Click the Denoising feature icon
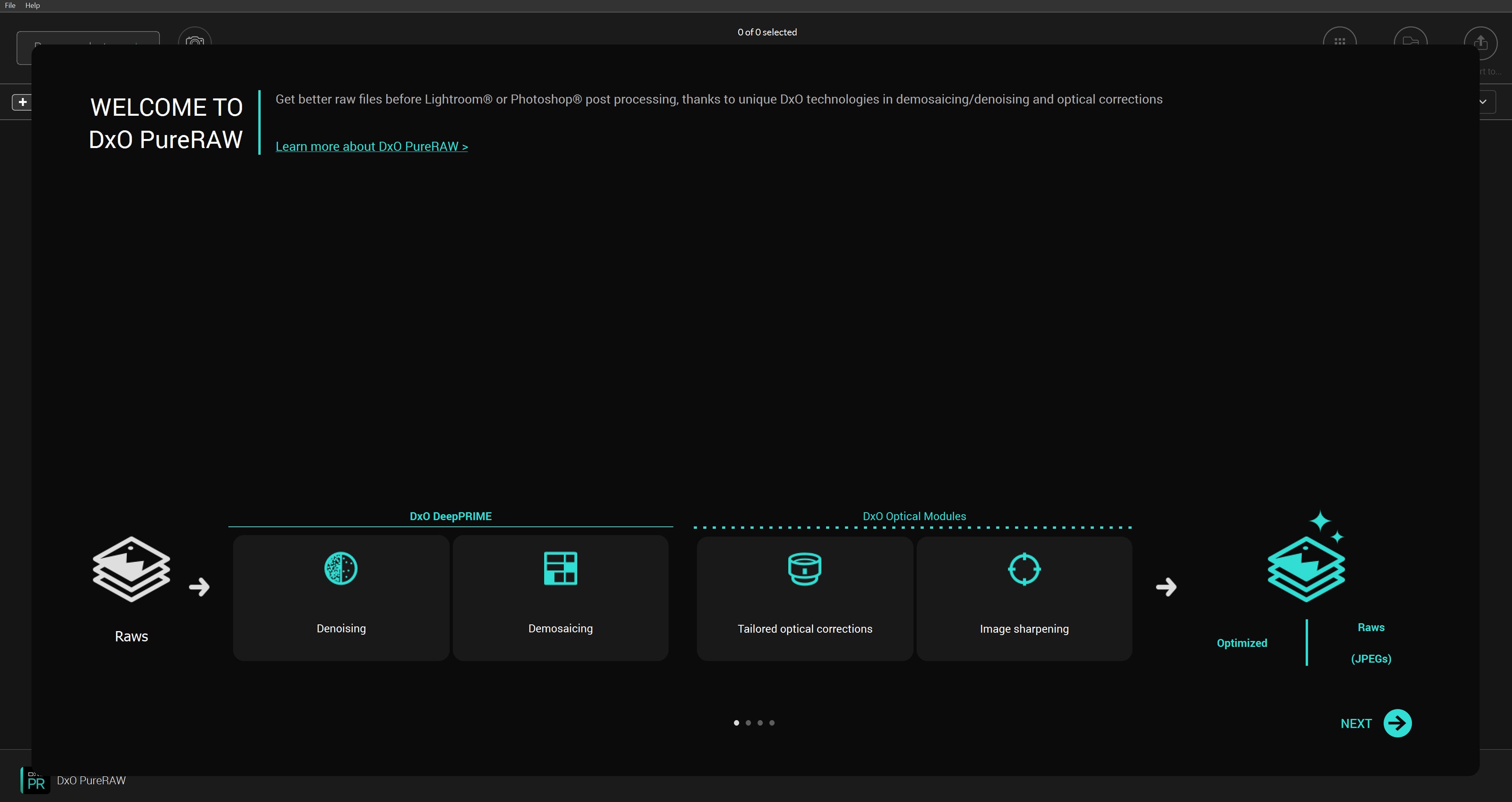 point(339,568)
